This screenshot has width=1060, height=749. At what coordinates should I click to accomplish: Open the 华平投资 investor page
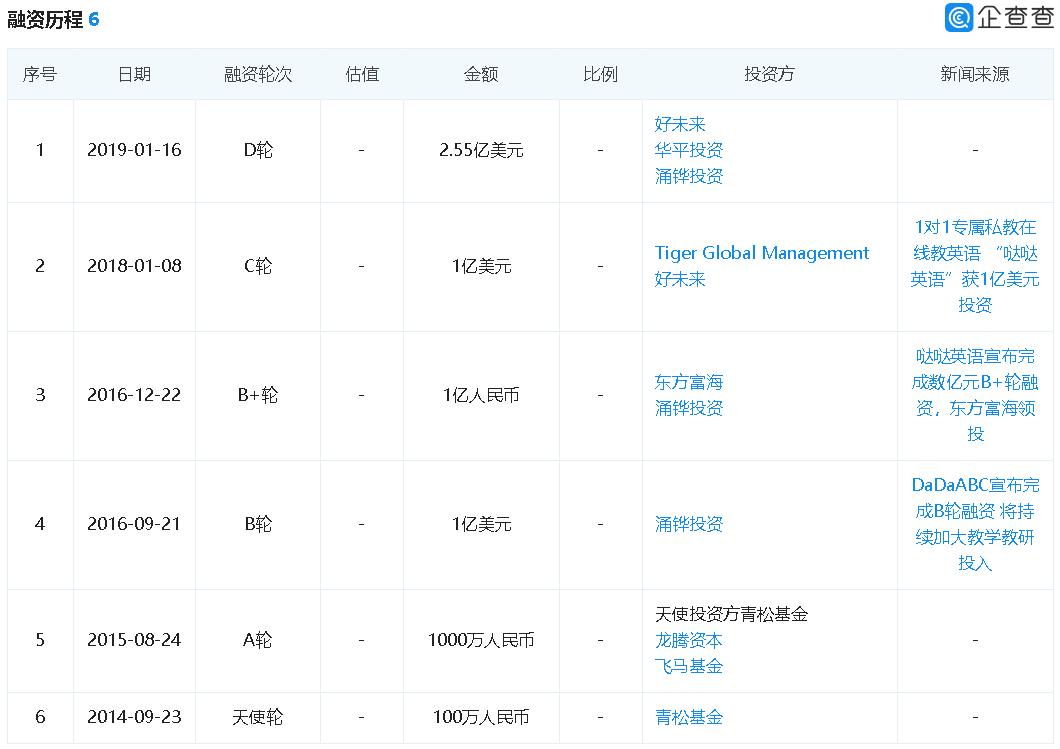tap(689, 151)
